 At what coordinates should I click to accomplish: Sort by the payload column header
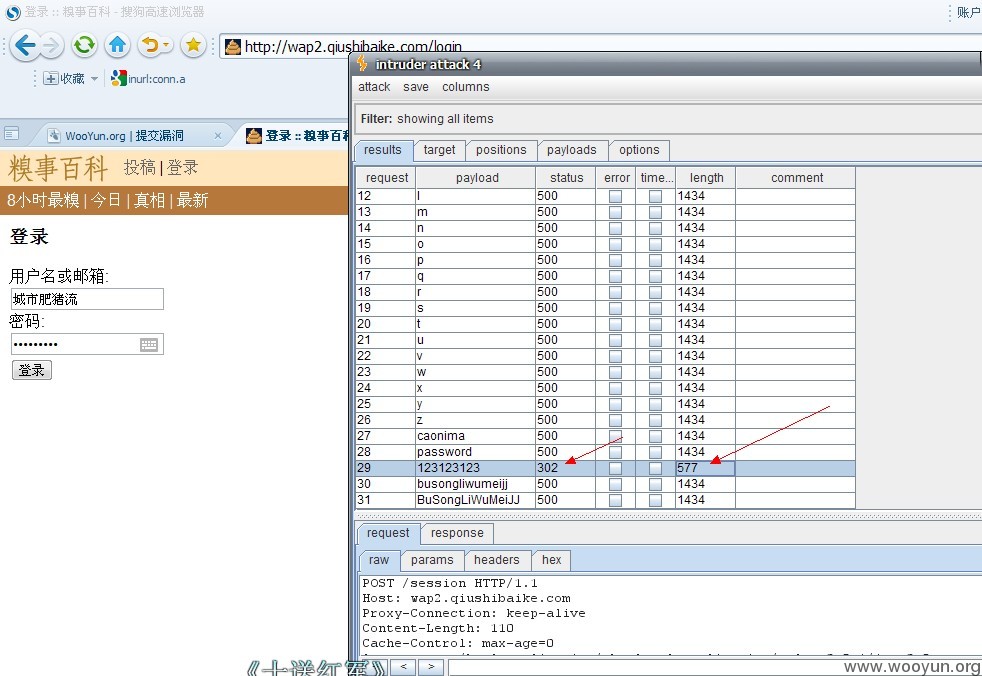(x=477, y=178)
